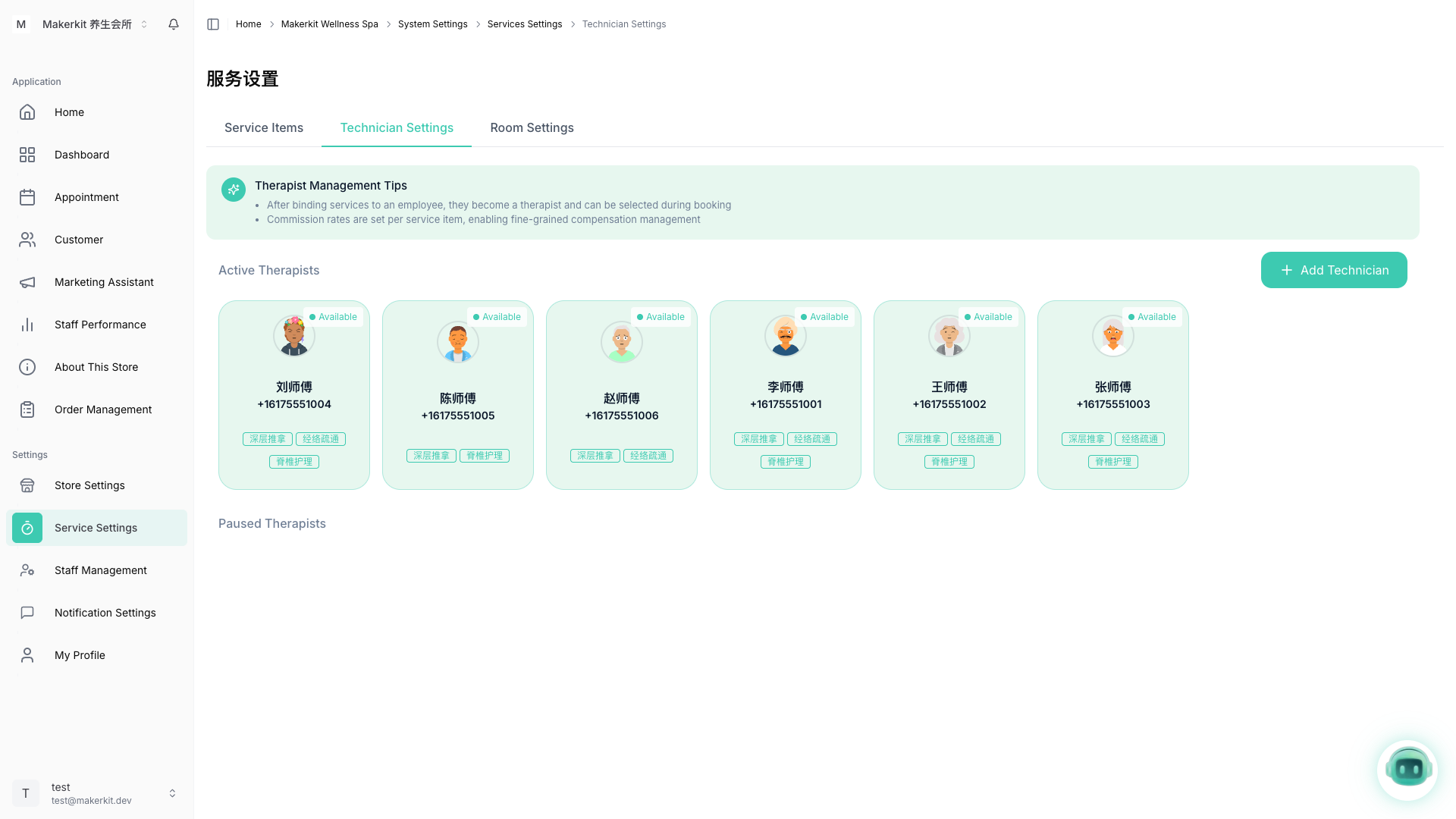Switch to the Room Settings tab
1456x819 pixels.
click(x=532, y=127)
